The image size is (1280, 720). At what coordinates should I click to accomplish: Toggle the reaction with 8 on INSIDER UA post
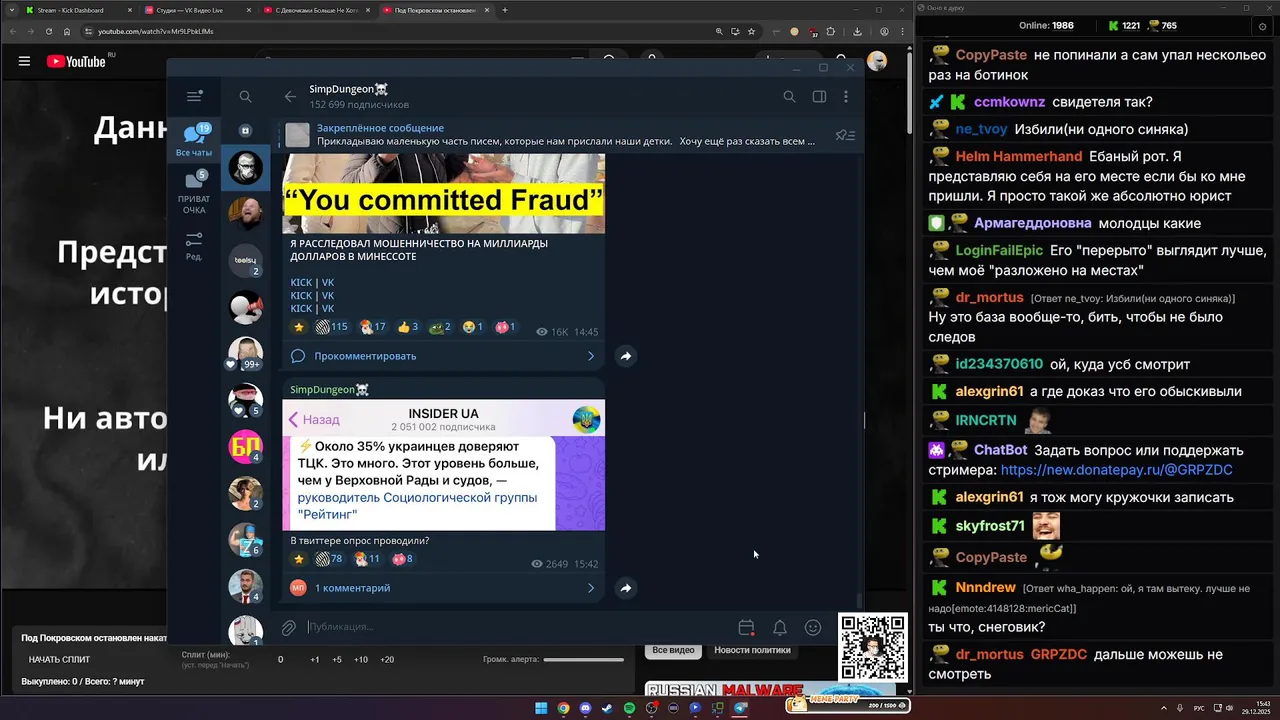[402, 559]
